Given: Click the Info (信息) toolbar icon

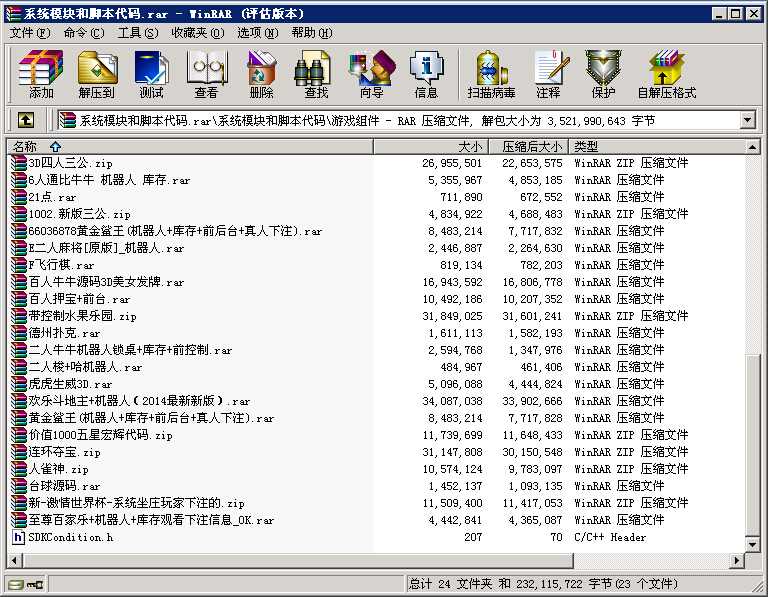Looking at the screenshot, I should 426,74.
